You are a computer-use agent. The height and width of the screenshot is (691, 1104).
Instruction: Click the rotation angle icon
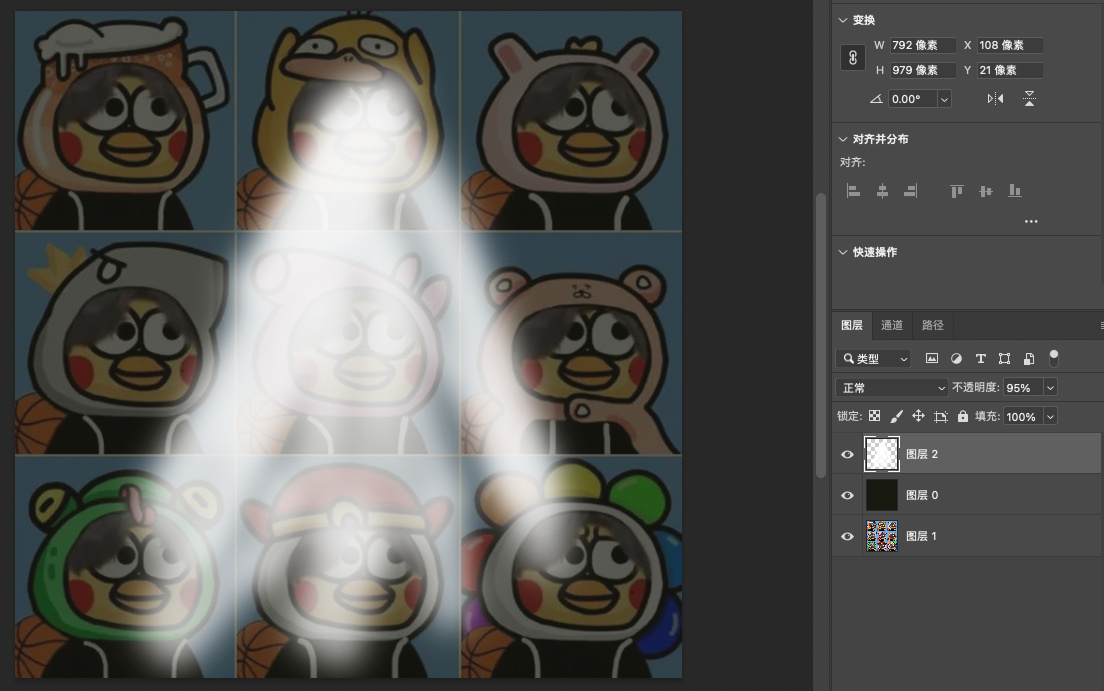click(x=876, y=99)
